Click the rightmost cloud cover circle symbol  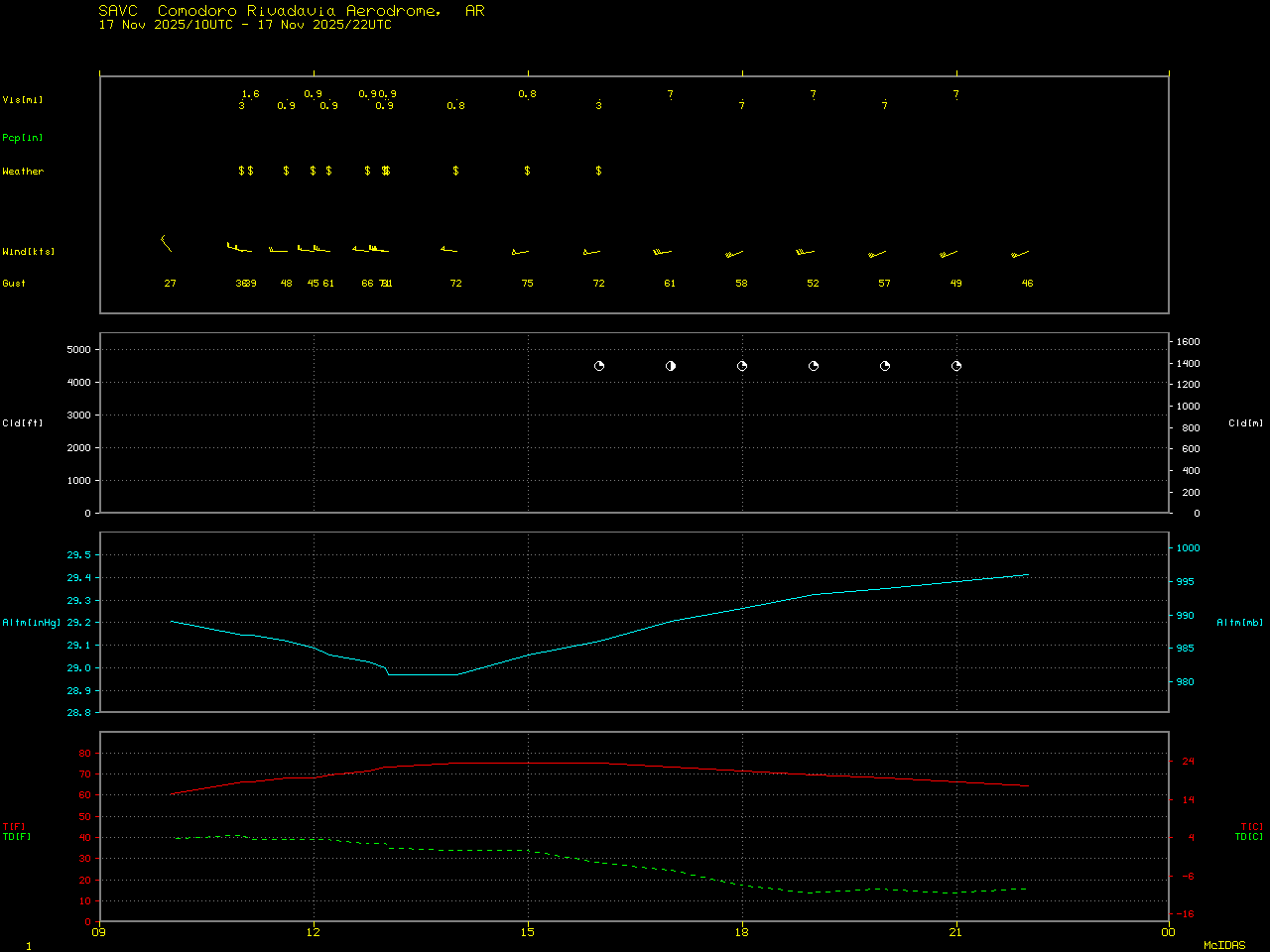956,366
